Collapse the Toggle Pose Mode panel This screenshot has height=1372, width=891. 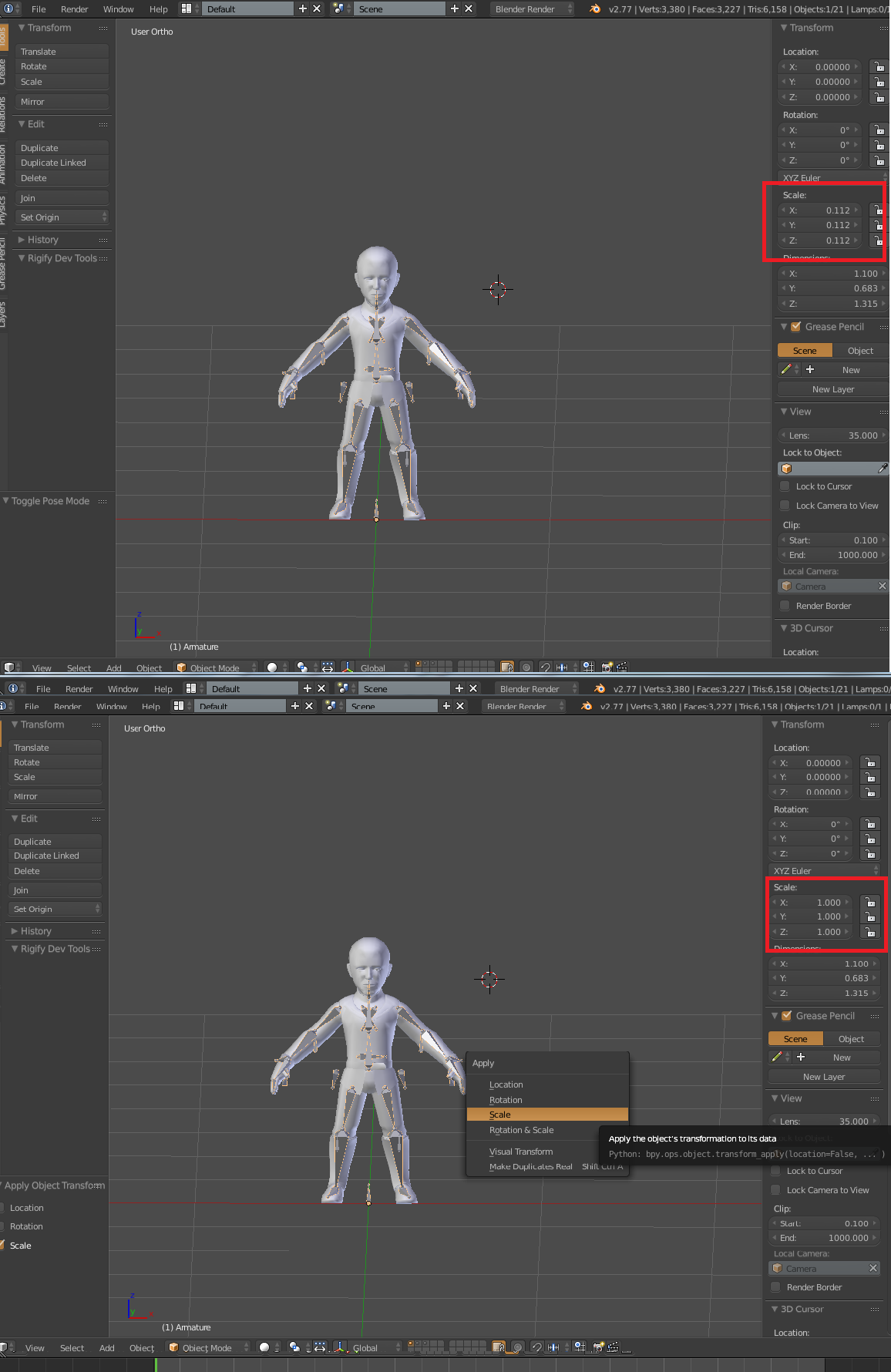pyautogui.click(x=5, y=501)
